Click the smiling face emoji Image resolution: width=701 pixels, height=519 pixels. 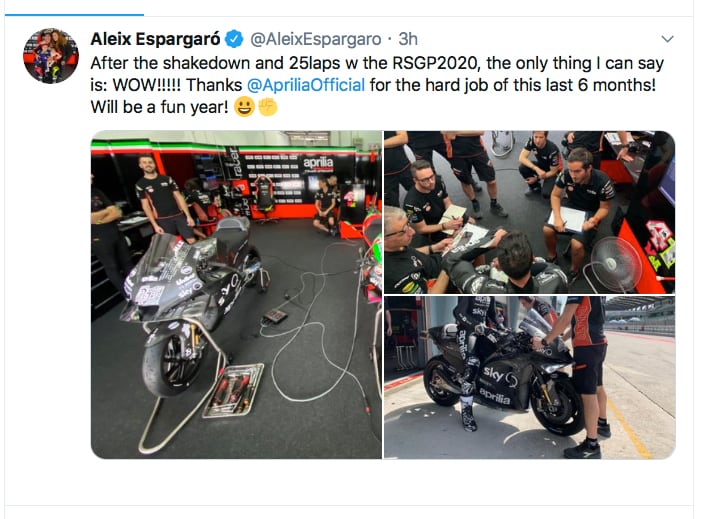coord(244,107)
